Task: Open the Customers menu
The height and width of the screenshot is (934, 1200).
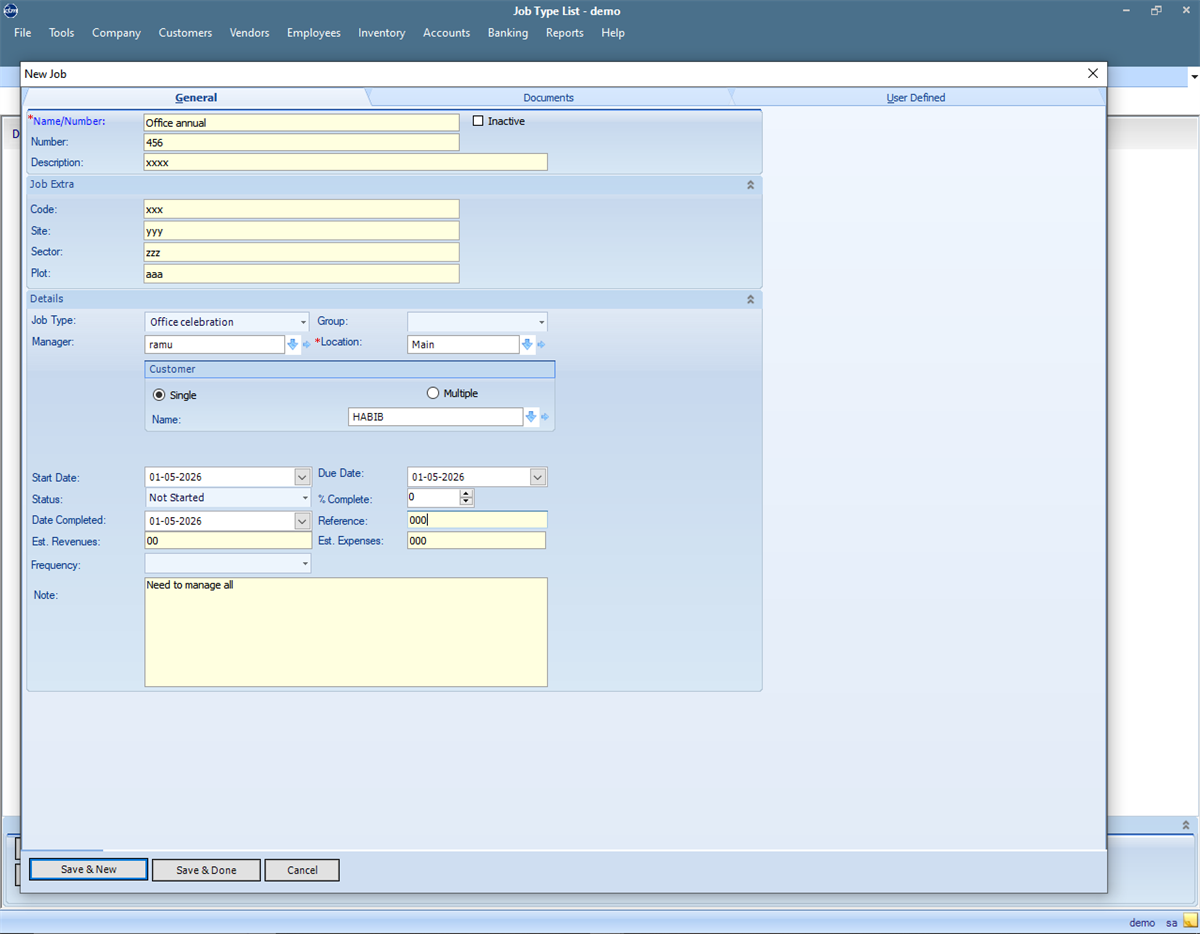Action: (x=185, y=33)
